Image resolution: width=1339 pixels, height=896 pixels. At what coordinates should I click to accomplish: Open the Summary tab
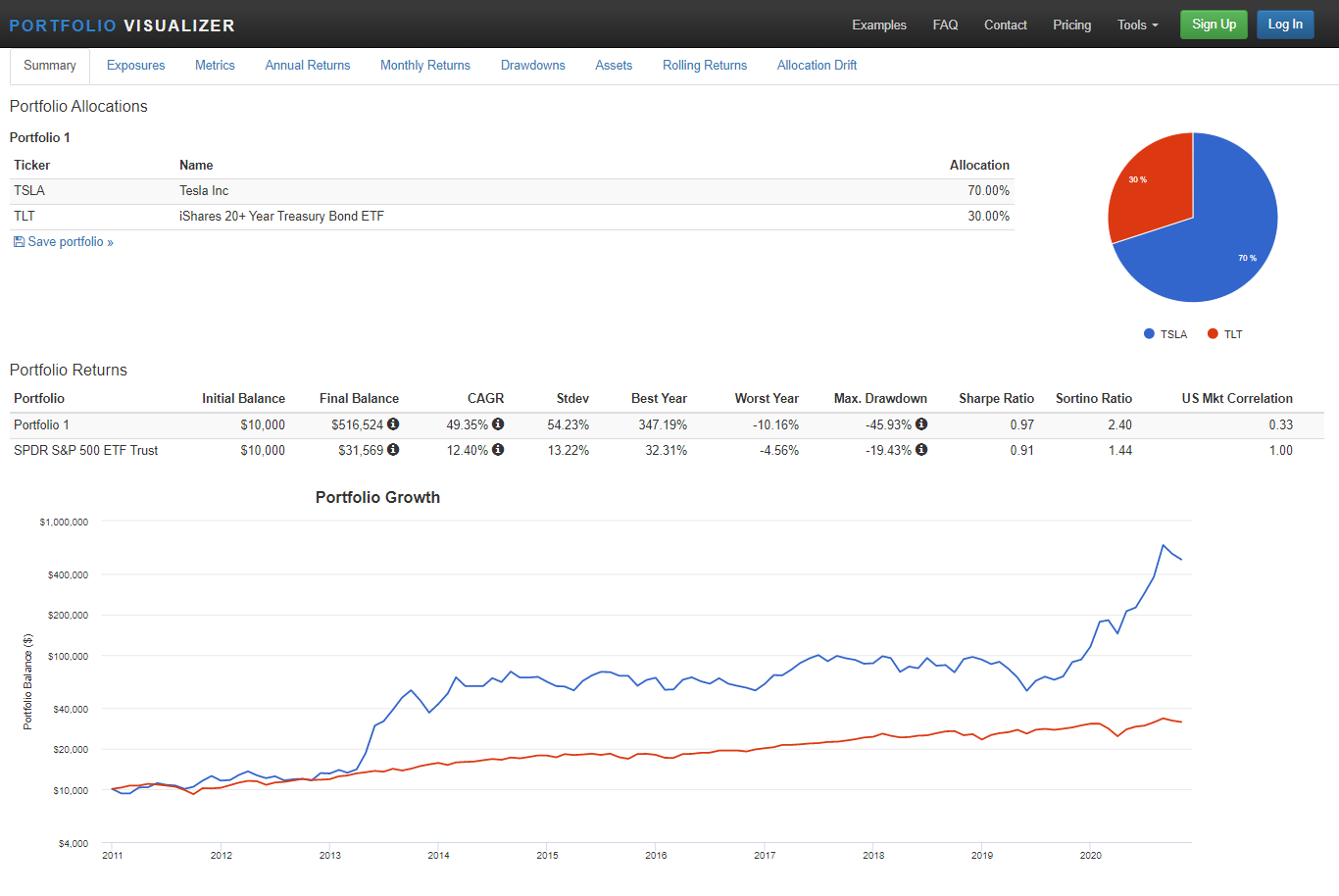pos(50,66)
